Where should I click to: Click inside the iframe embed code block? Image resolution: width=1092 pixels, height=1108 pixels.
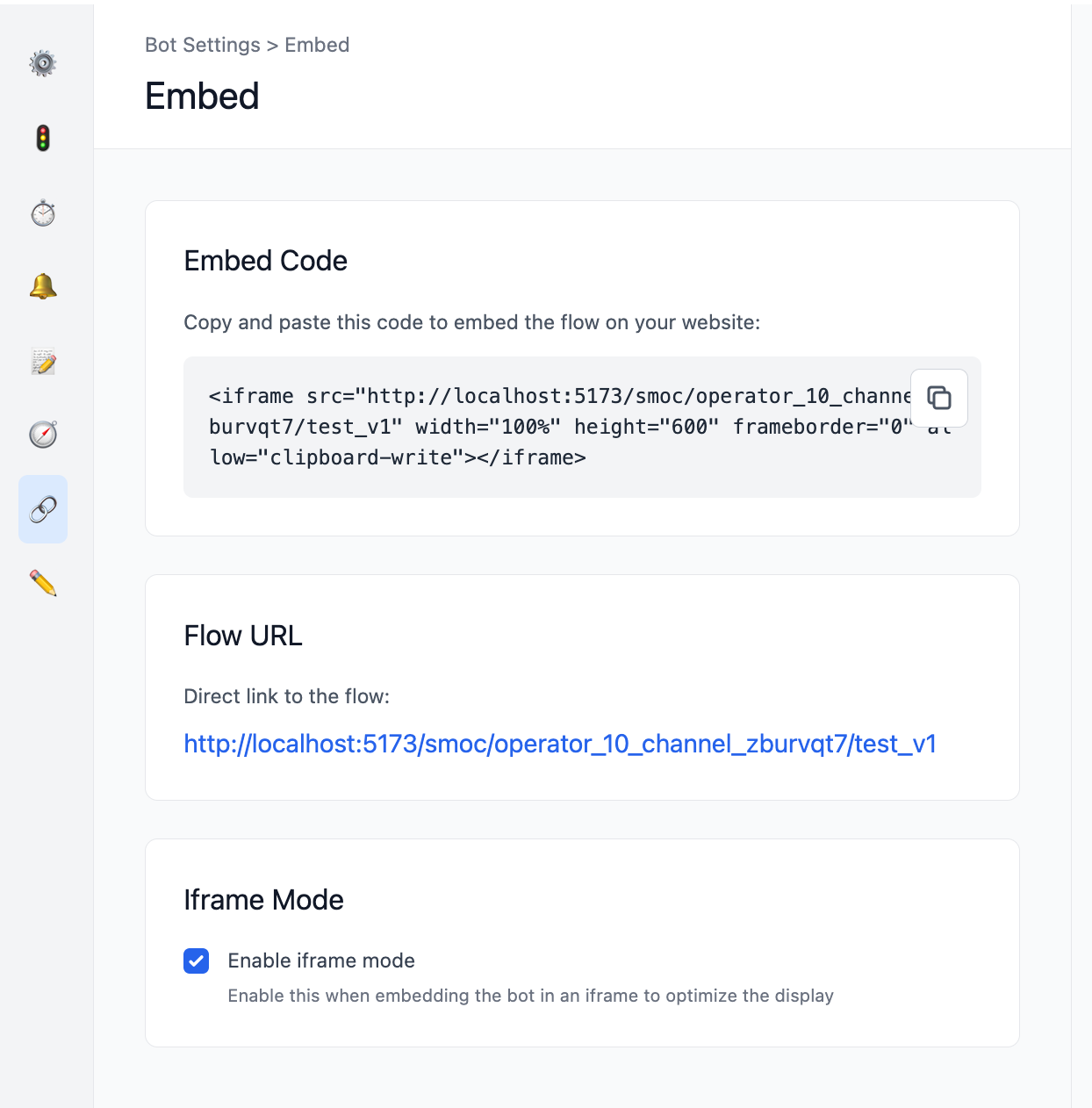[582, 427]
